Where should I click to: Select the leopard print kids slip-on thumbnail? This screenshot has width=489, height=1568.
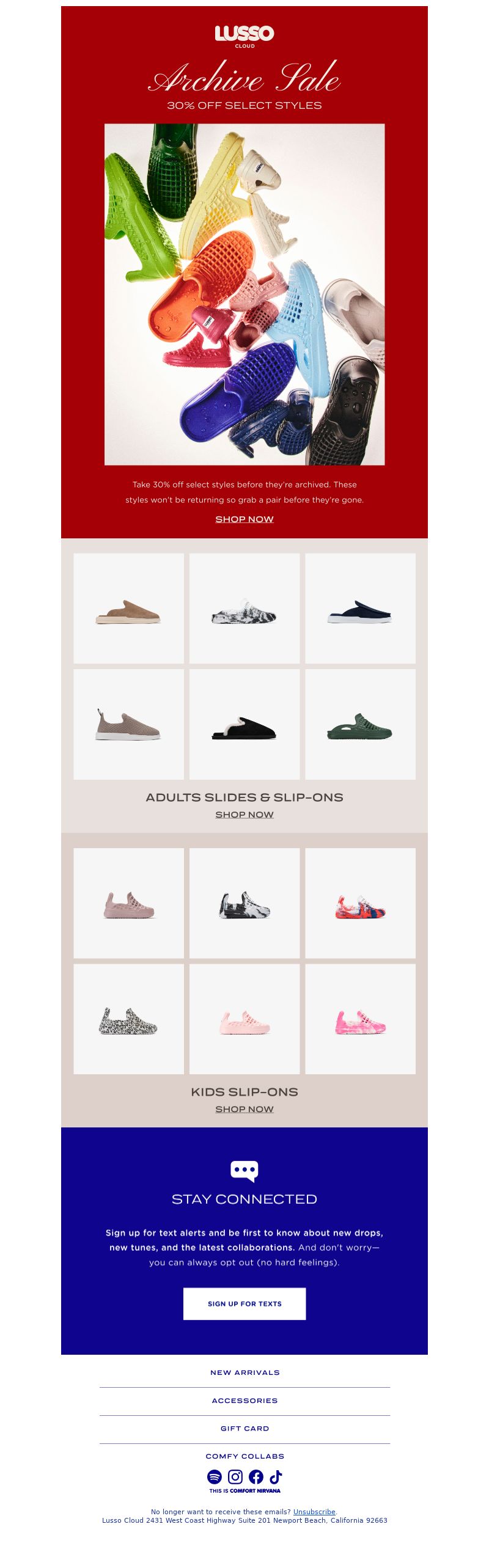tap(128, 1019)
